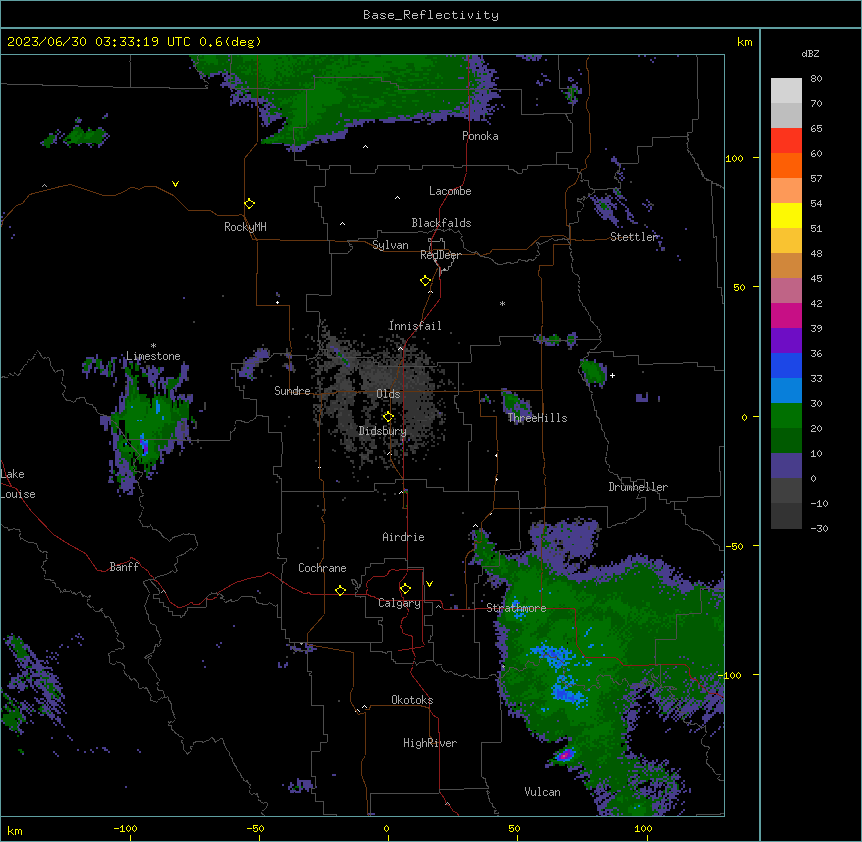Click the yellow V marker northwest of RockyMH
Viewport: 862px width, 842px height.
click(x=175, y=184)
